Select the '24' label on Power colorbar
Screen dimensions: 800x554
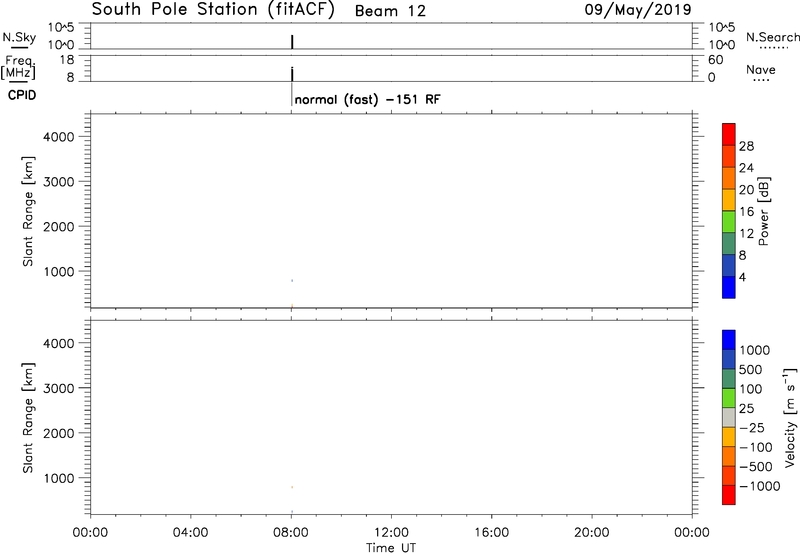(746, 168)
